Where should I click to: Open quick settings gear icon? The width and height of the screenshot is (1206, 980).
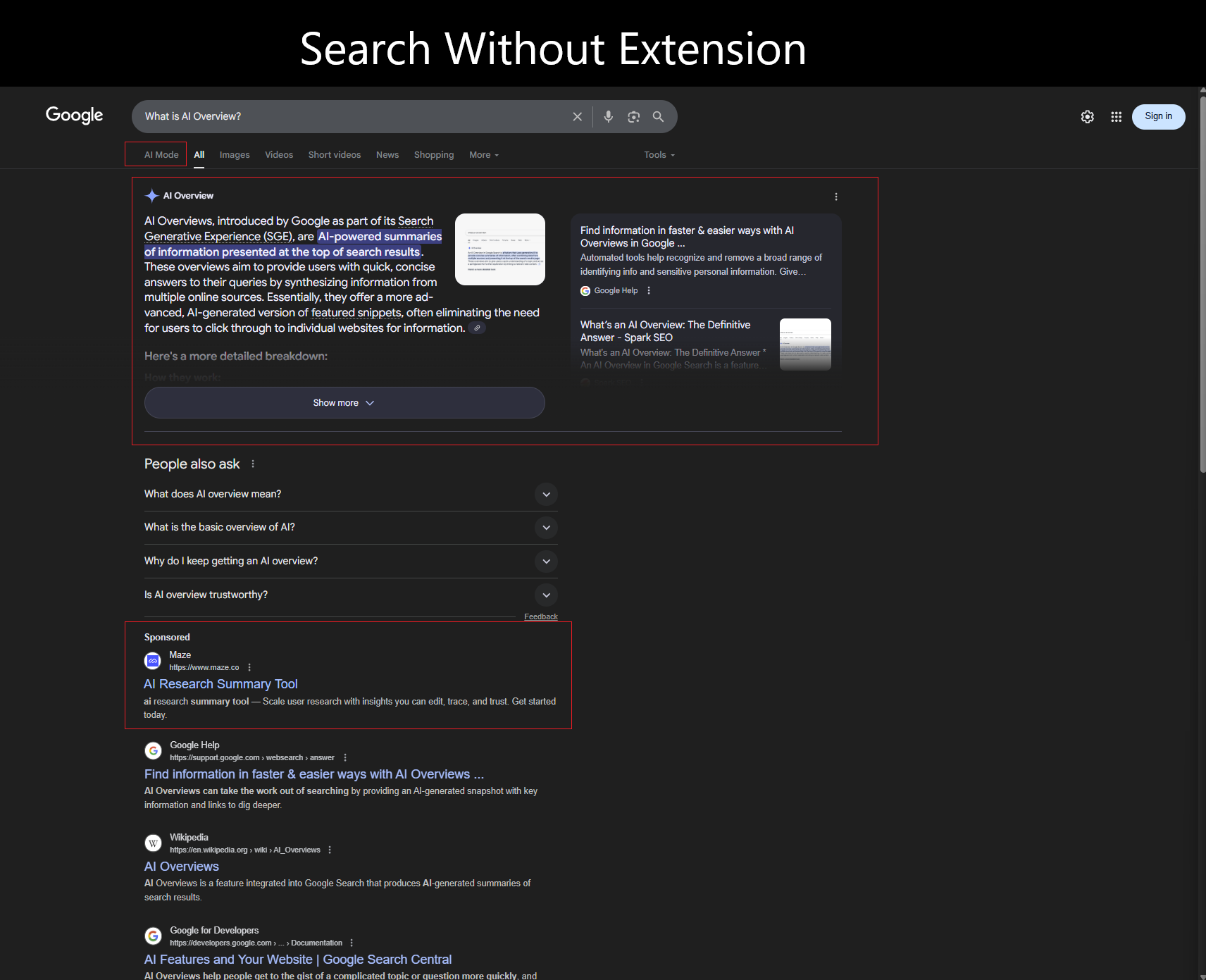coord(1088,117)
